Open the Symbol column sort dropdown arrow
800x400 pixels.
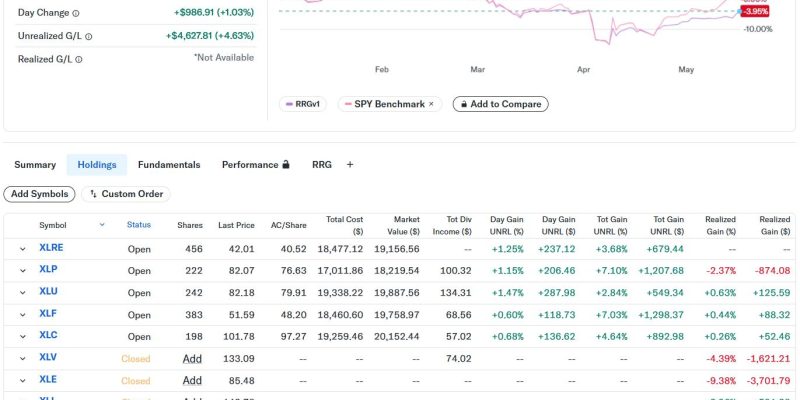(x=102, y=225)
